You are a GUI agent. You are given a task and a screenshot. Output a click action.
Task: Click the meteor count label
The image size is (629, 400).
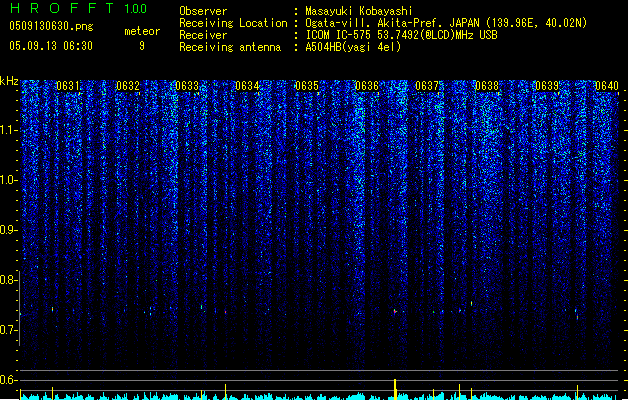[x=142, y=31]
